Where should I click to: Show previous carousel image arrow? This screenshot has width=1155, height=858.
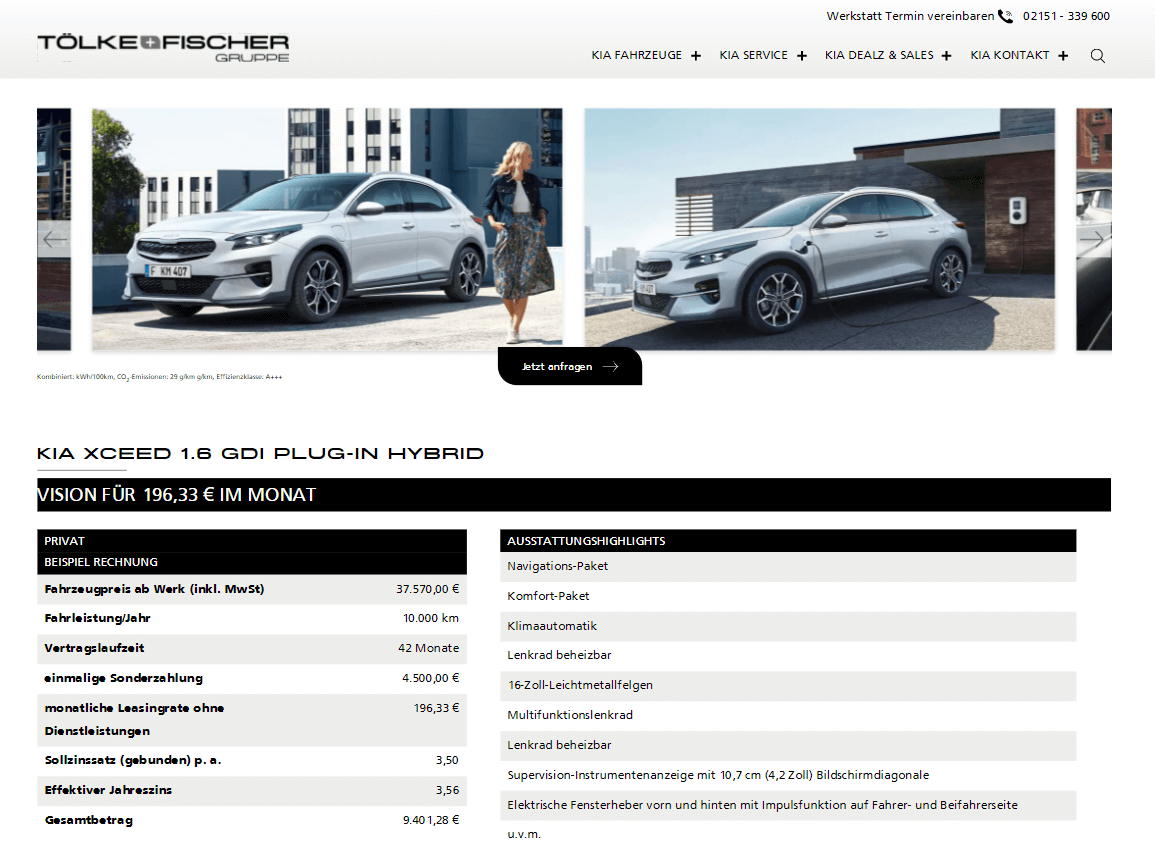coord(54,239)
